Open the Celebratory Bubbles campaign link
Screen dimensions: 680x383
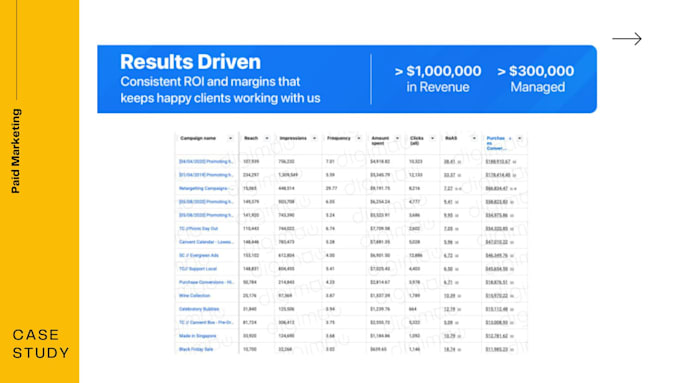point(199,309)
